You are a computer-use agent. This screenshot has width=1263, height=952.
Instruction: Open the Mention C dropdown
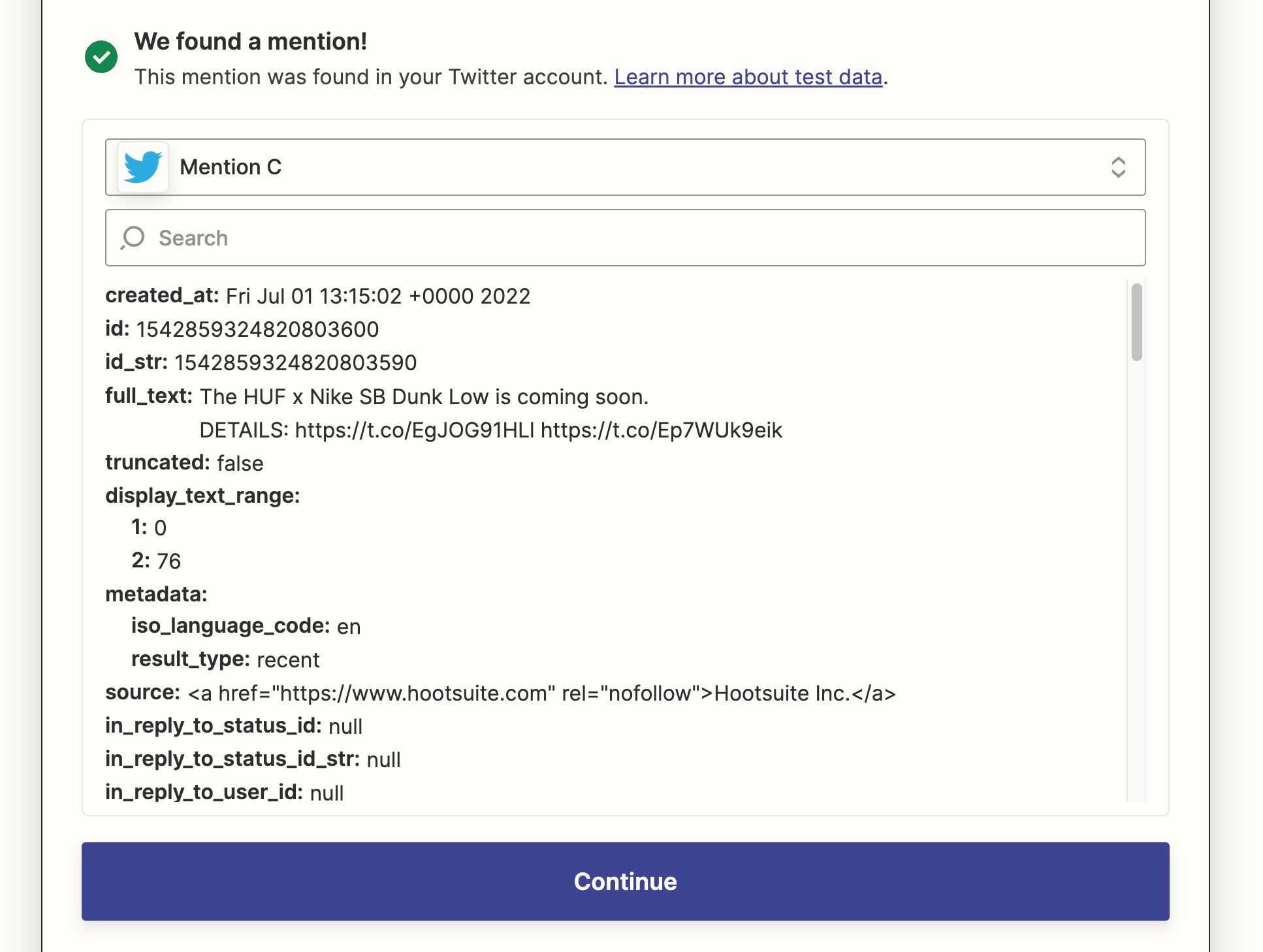625,167
